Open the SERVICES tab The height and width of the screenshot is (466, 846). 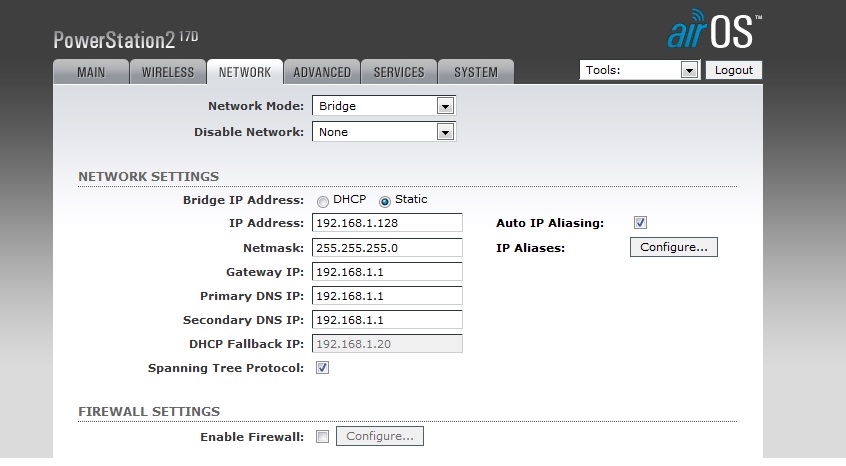click(x=399, y=72)
